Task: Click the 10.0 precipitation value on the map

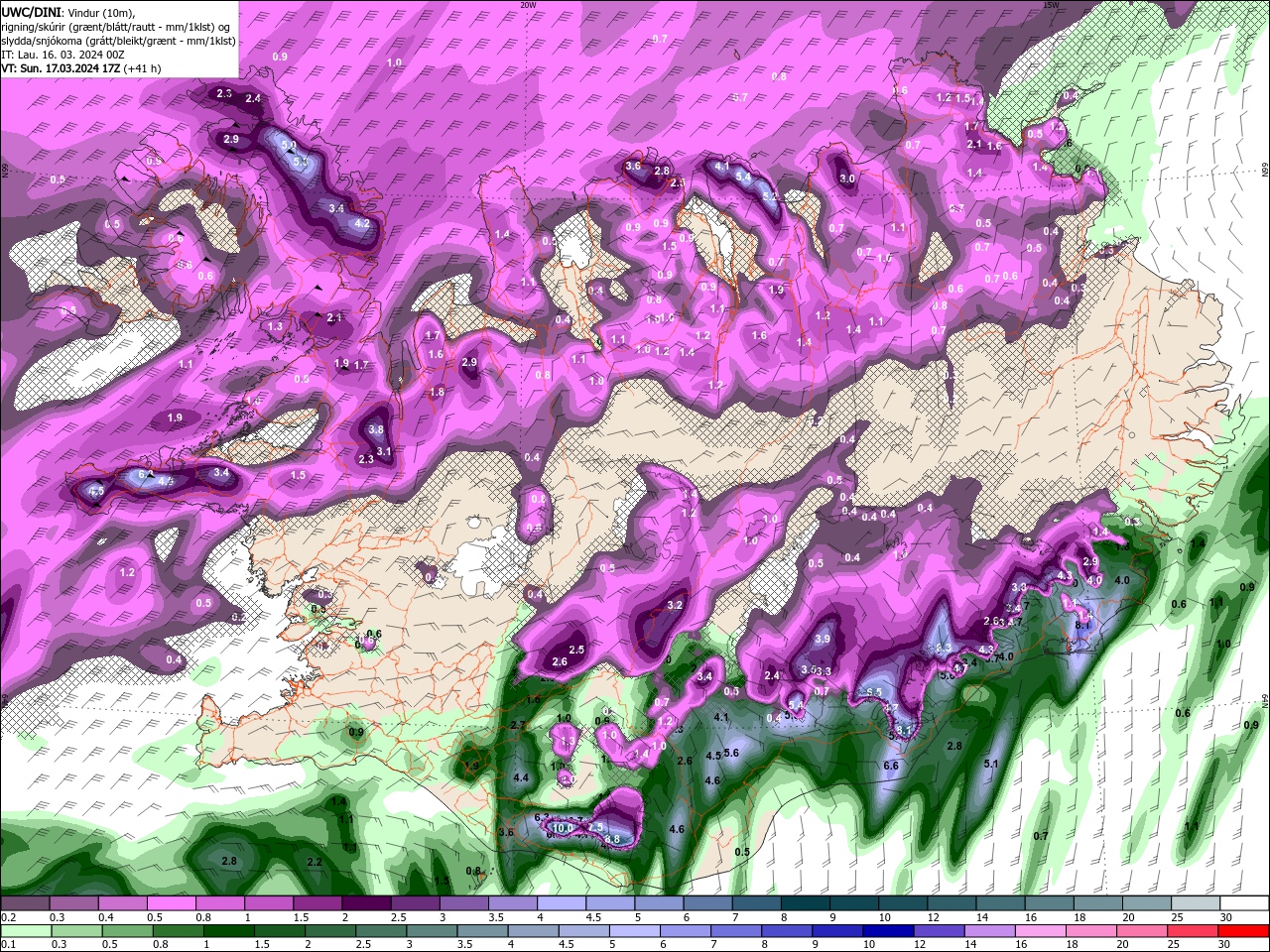Action: click(x=564, y=829)
